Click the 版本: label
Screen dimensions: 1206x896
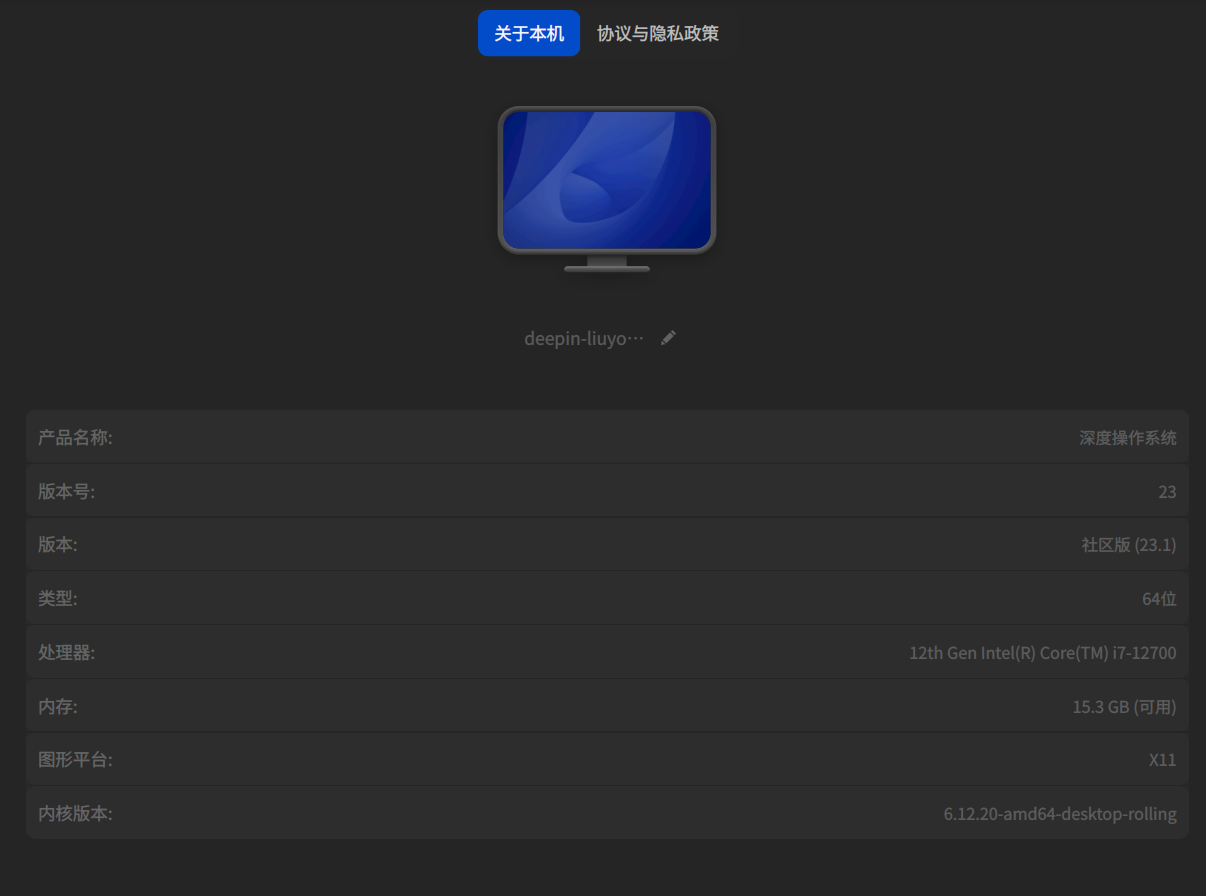(57, 544)
